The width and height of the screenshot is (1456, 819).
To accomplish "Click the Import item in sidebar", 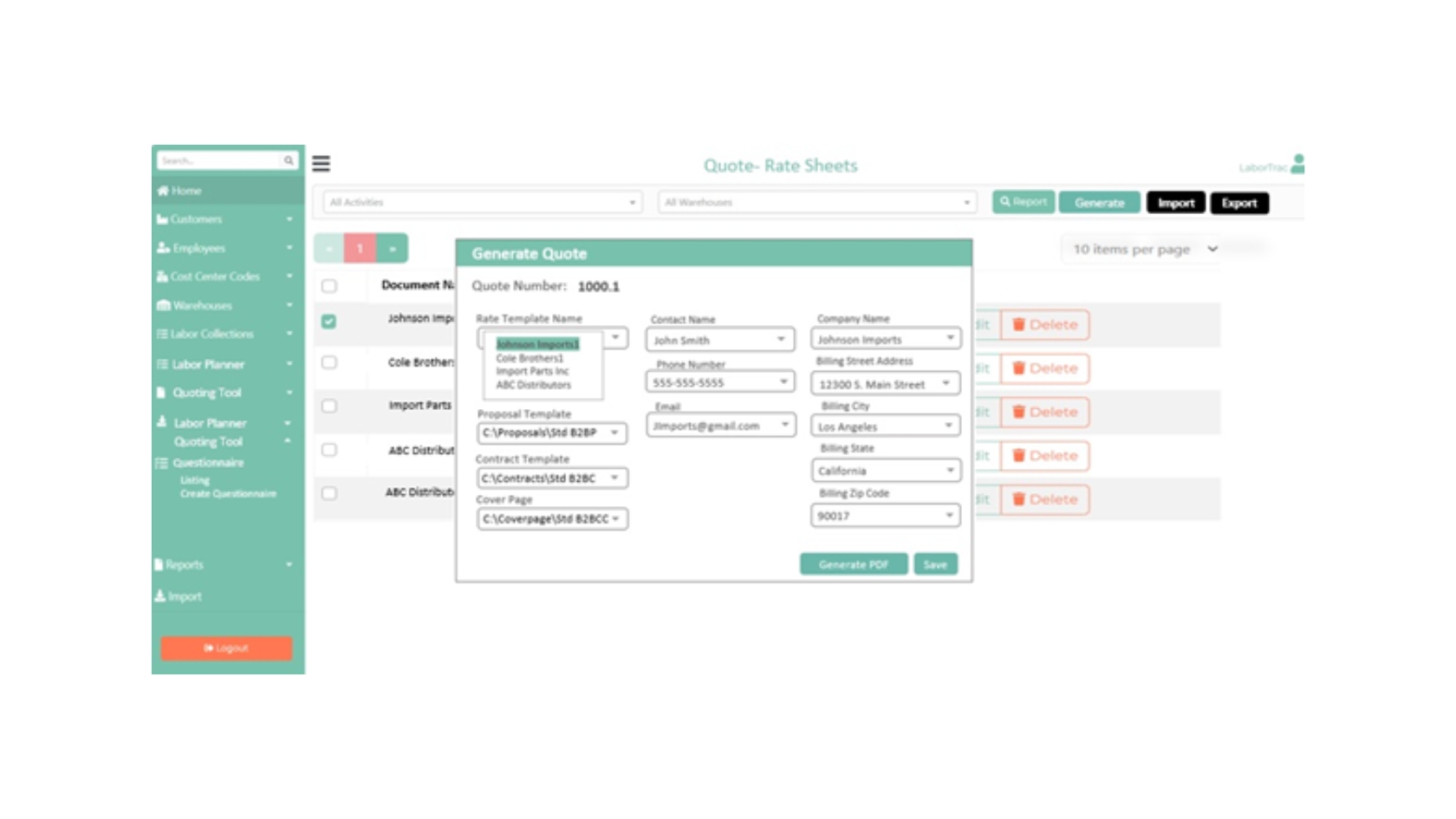I will [x=184, y=596].
